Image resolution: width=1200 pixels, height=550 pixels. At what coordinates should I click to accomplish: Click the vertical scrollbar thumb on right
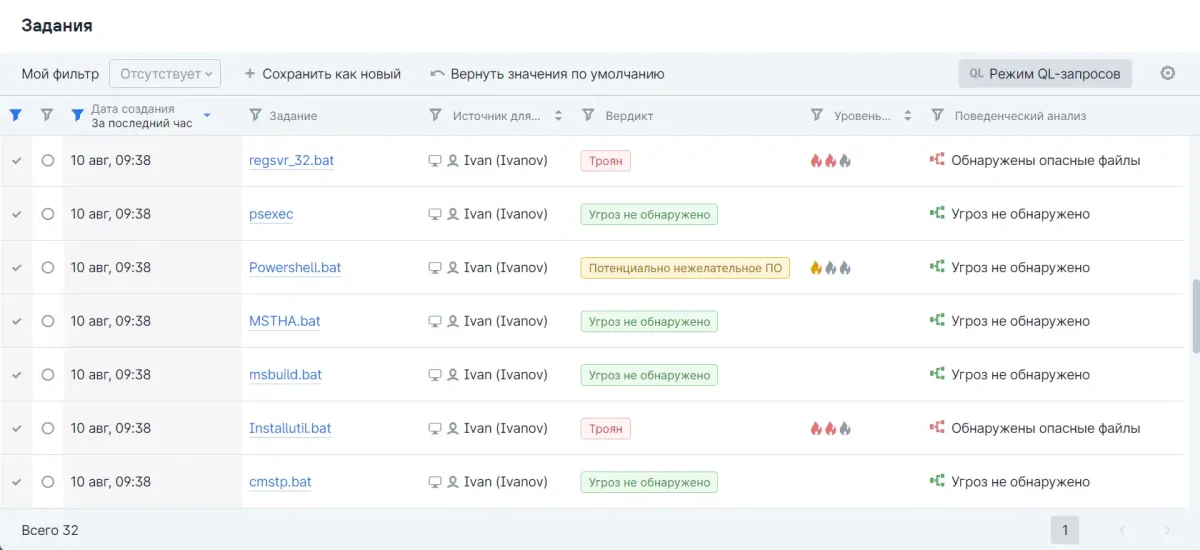[1195, 315]
